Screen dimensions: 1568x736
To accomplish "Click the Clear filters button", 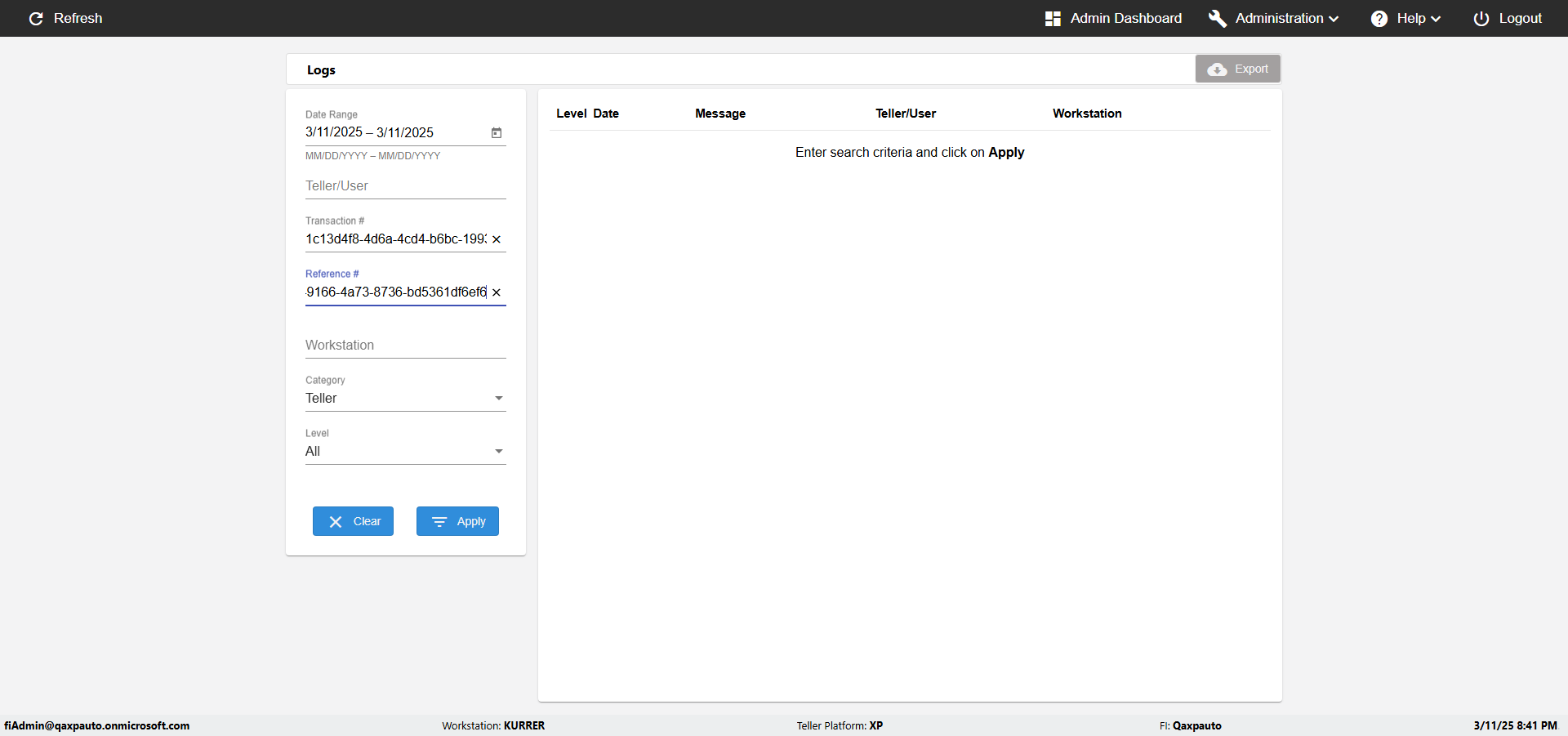I will (353, 521).
